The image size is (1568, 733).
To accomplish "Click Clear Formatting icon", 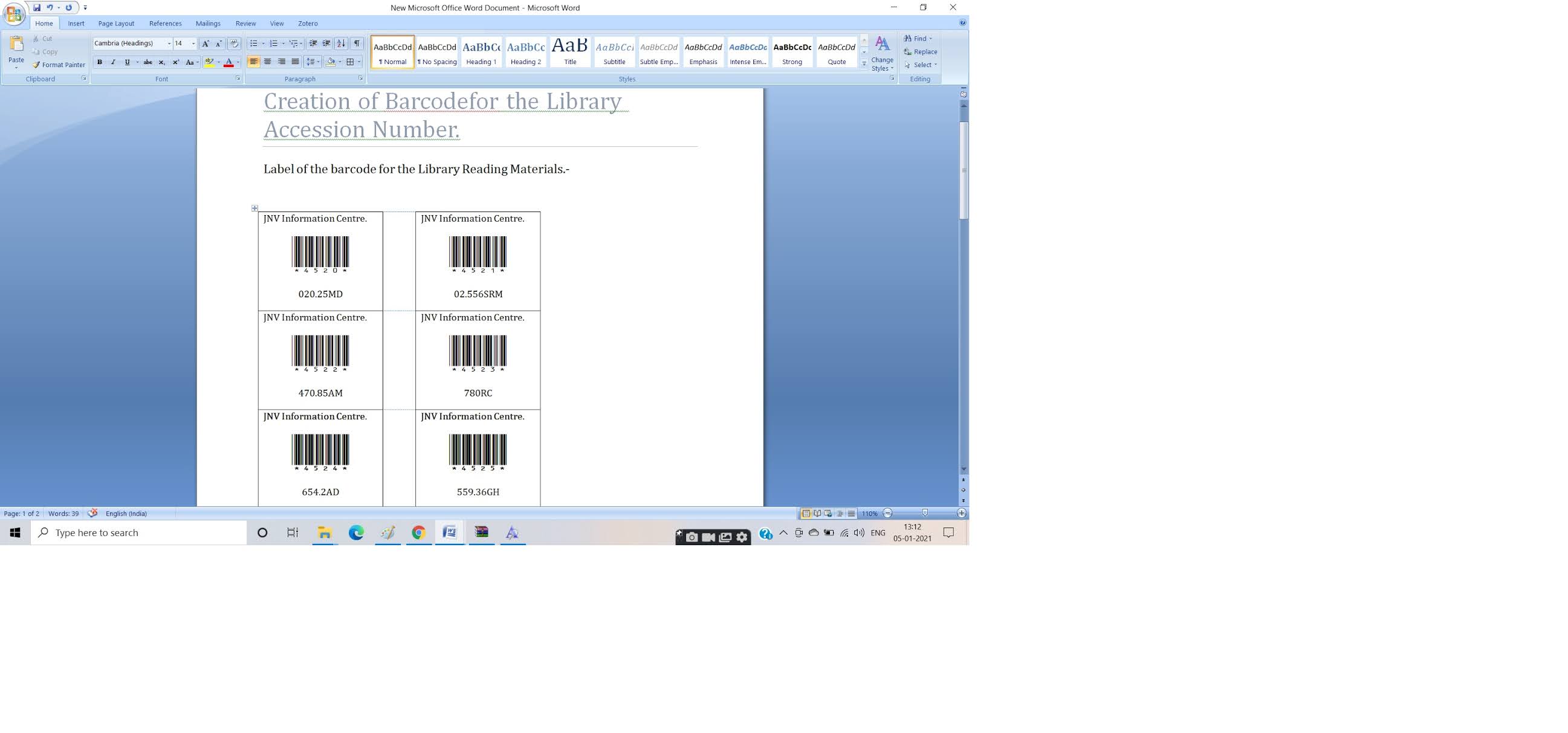I will tap(234, 43).
